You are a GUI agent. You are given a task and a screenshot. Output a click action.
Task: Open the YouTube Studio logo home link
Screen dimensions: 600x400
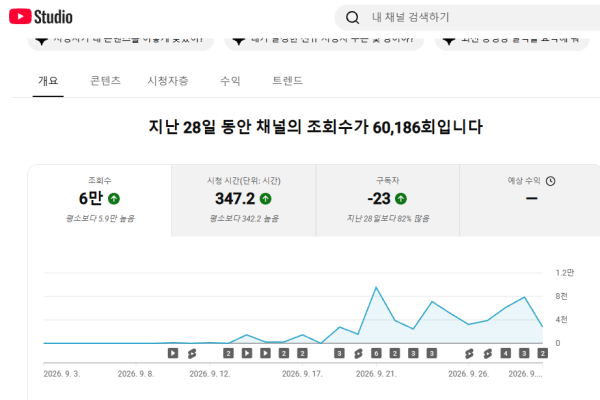[x=41, y=17]
